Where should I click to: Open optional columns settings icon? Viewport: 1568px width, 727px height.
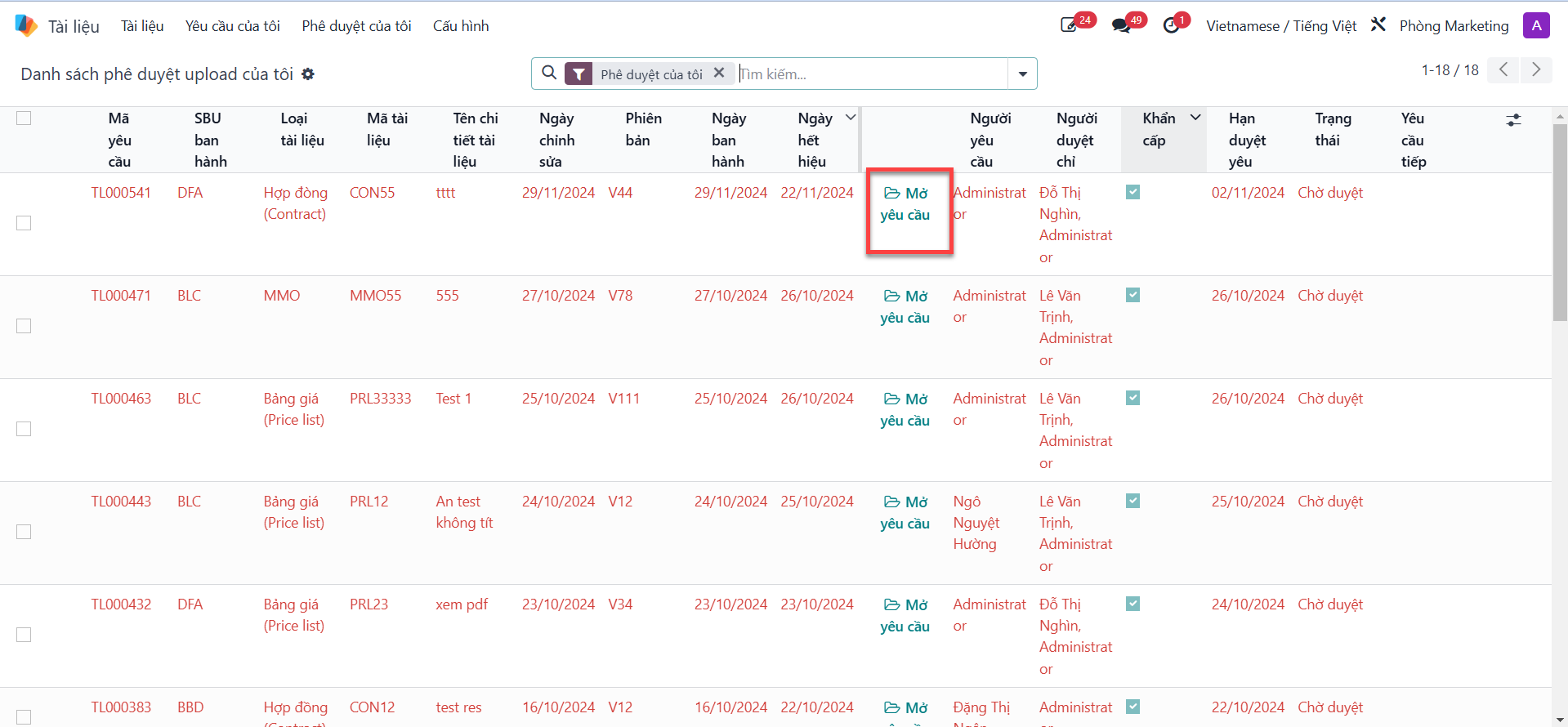point(1513,120)
